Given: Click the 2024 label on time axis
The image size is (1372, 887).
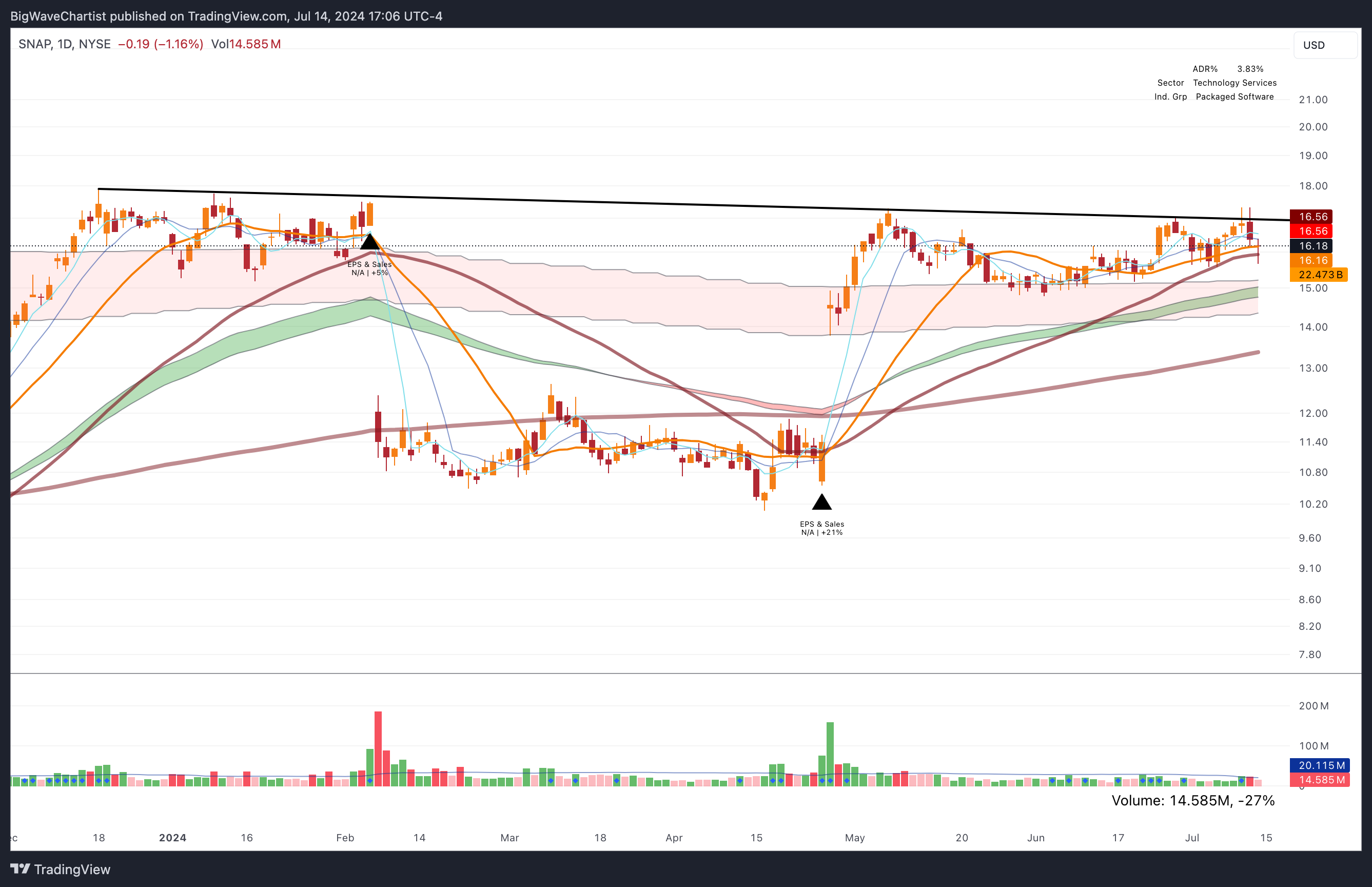Looking at the screenshot, I should [x=172, y=838].
